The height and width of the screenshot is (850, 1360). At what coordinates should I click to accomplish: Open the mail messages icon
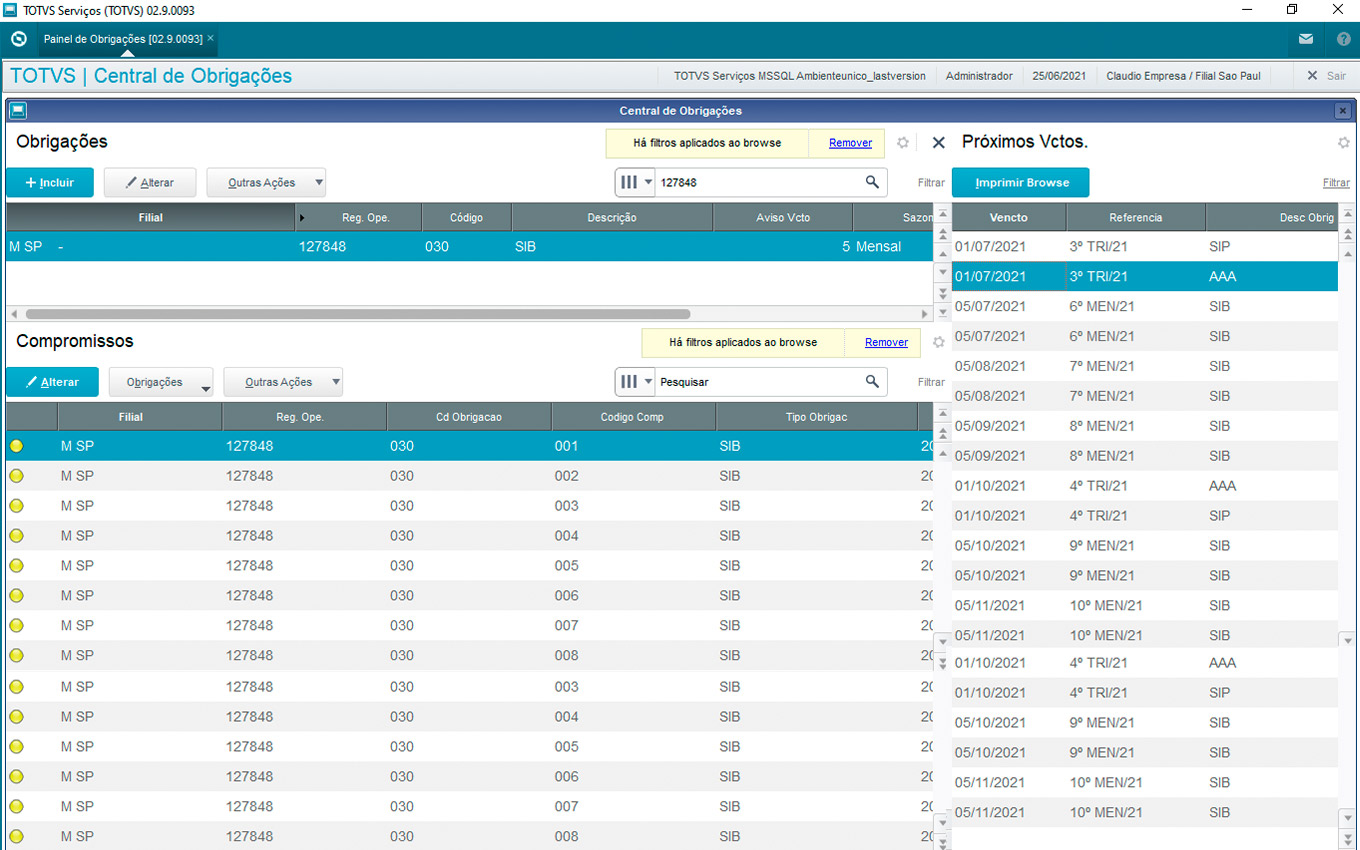click(1306, 39)
